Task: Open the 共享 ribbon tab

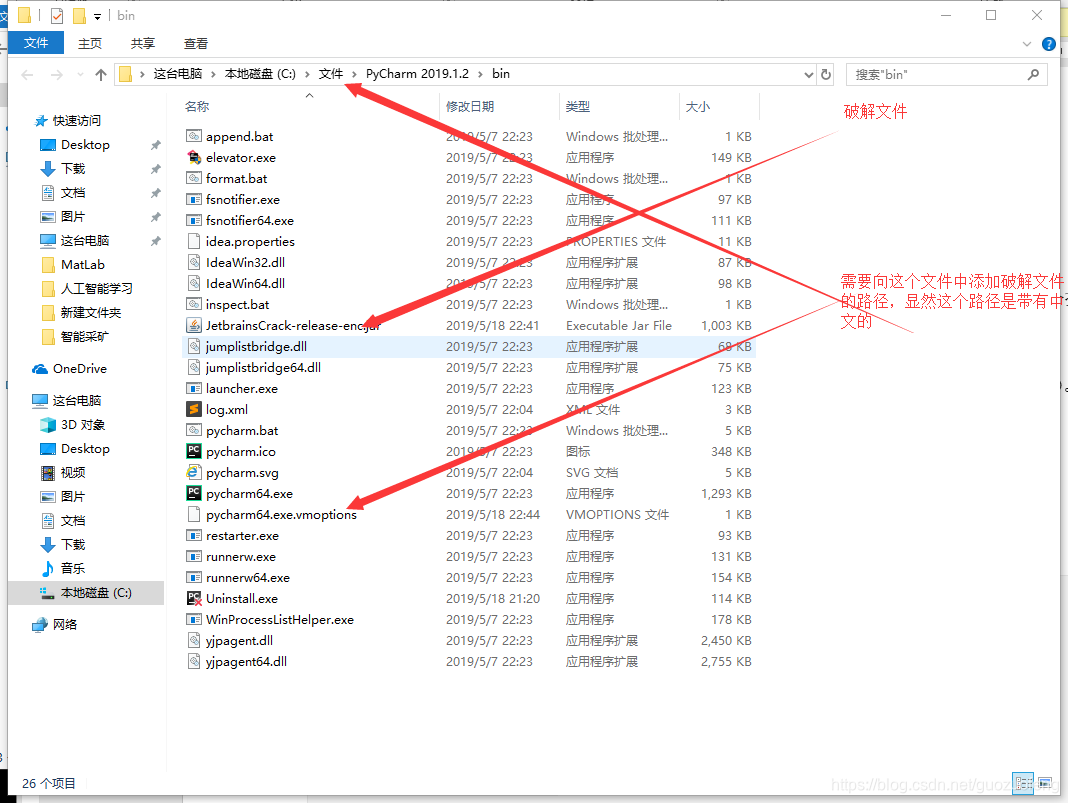Action: point(143,44)
